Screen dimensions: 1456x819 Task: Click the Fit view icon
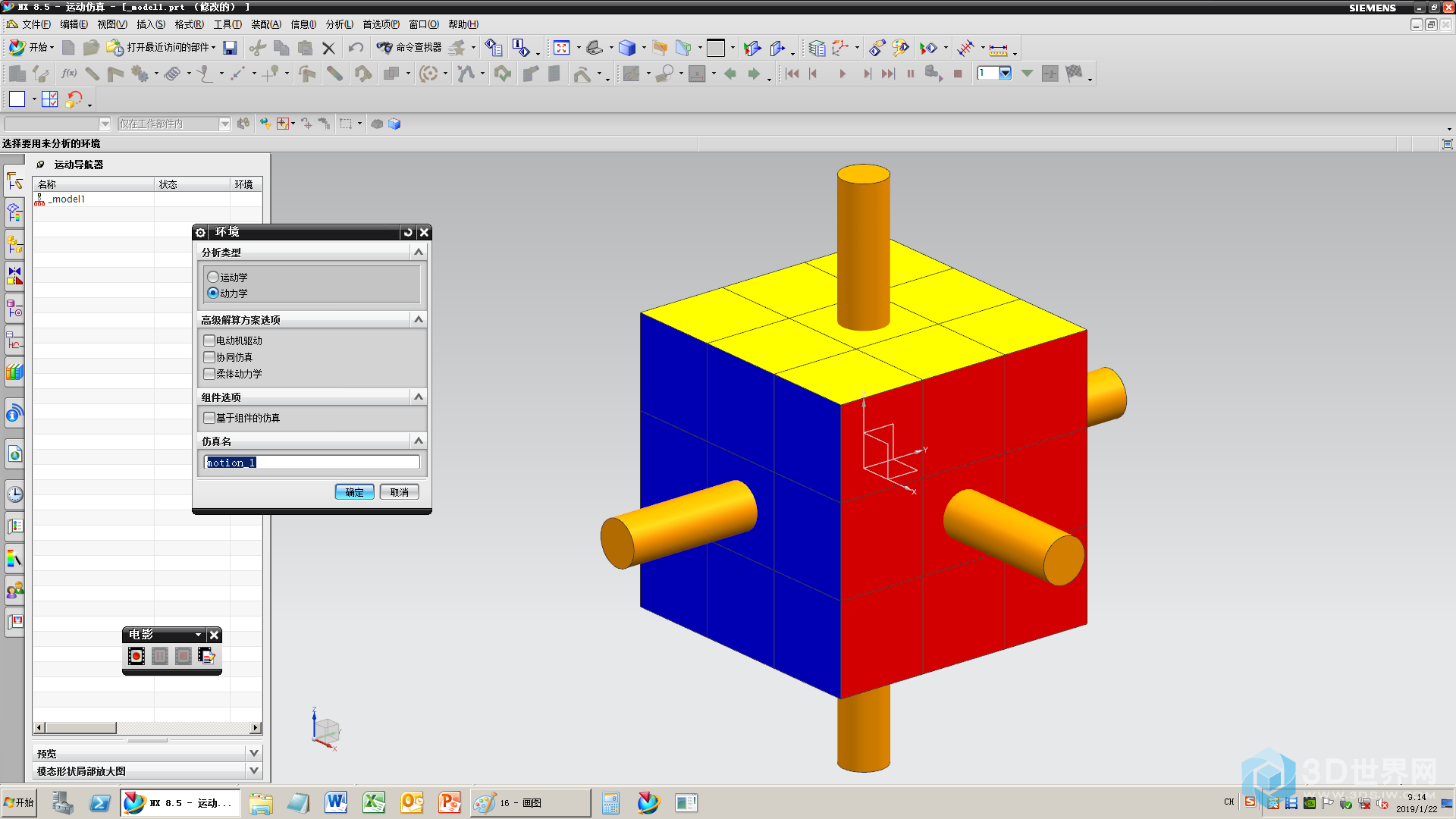[561, 48]
